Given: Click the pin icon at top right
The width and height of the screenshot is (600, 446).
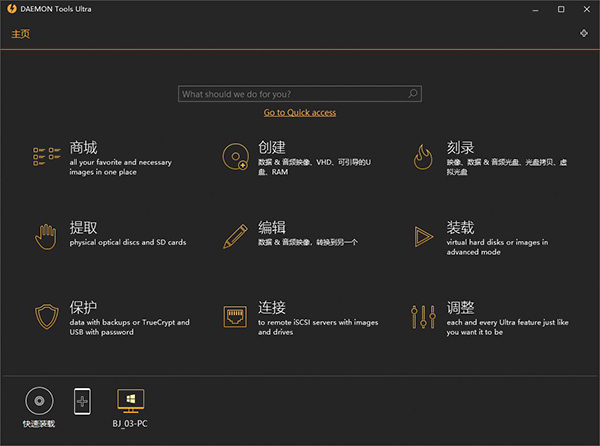Looking at the screenshot, I should point(584,33).
